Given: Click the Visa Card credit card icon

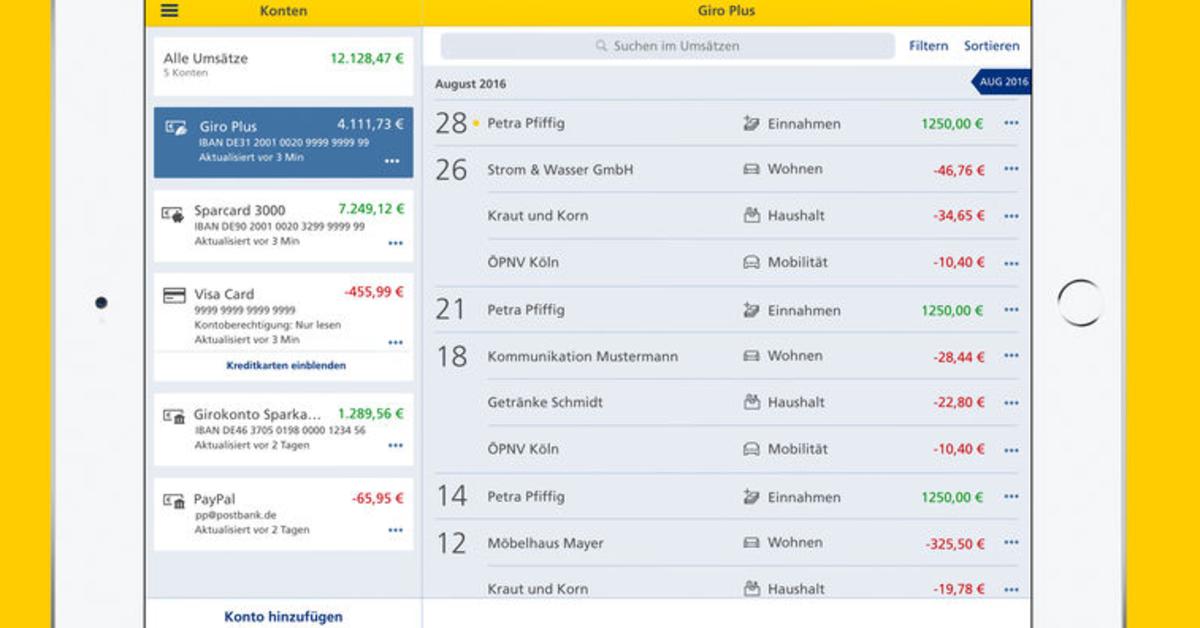Looking at the screenshot, I should [174, 295].
